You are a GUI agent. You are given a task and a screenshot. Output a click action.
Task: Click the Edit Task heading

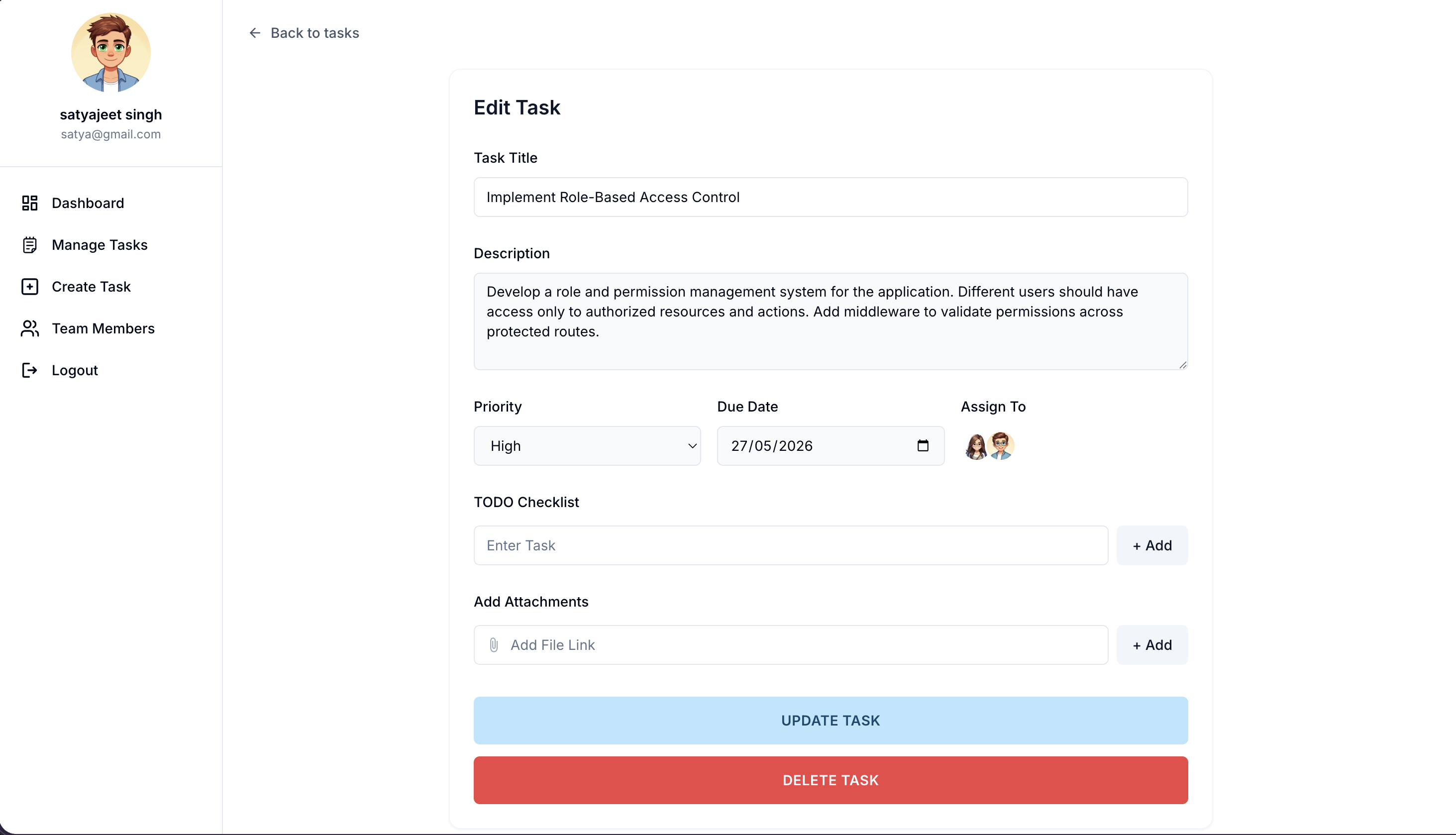pos(517,107)
